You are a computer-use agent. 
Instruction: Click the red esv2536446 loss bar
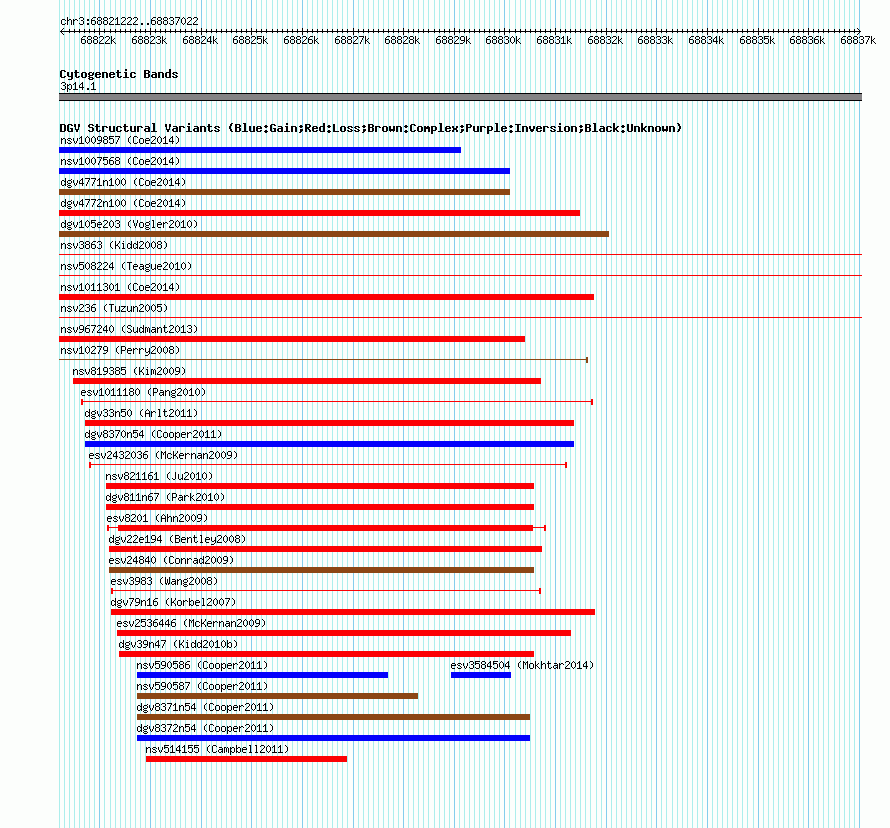[344, 633]
